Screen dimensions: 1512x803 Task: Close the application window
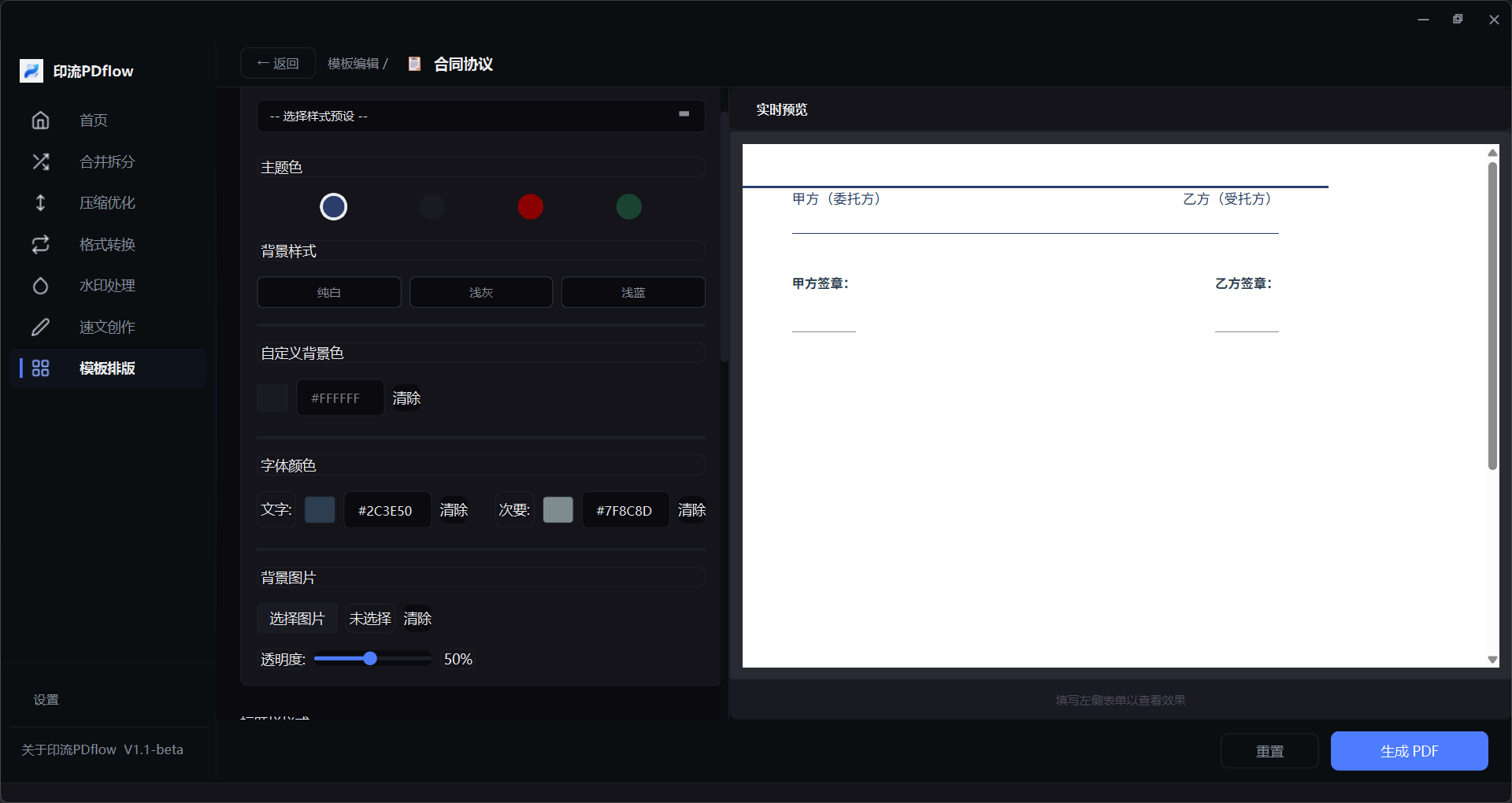(x=1494, y=20)
